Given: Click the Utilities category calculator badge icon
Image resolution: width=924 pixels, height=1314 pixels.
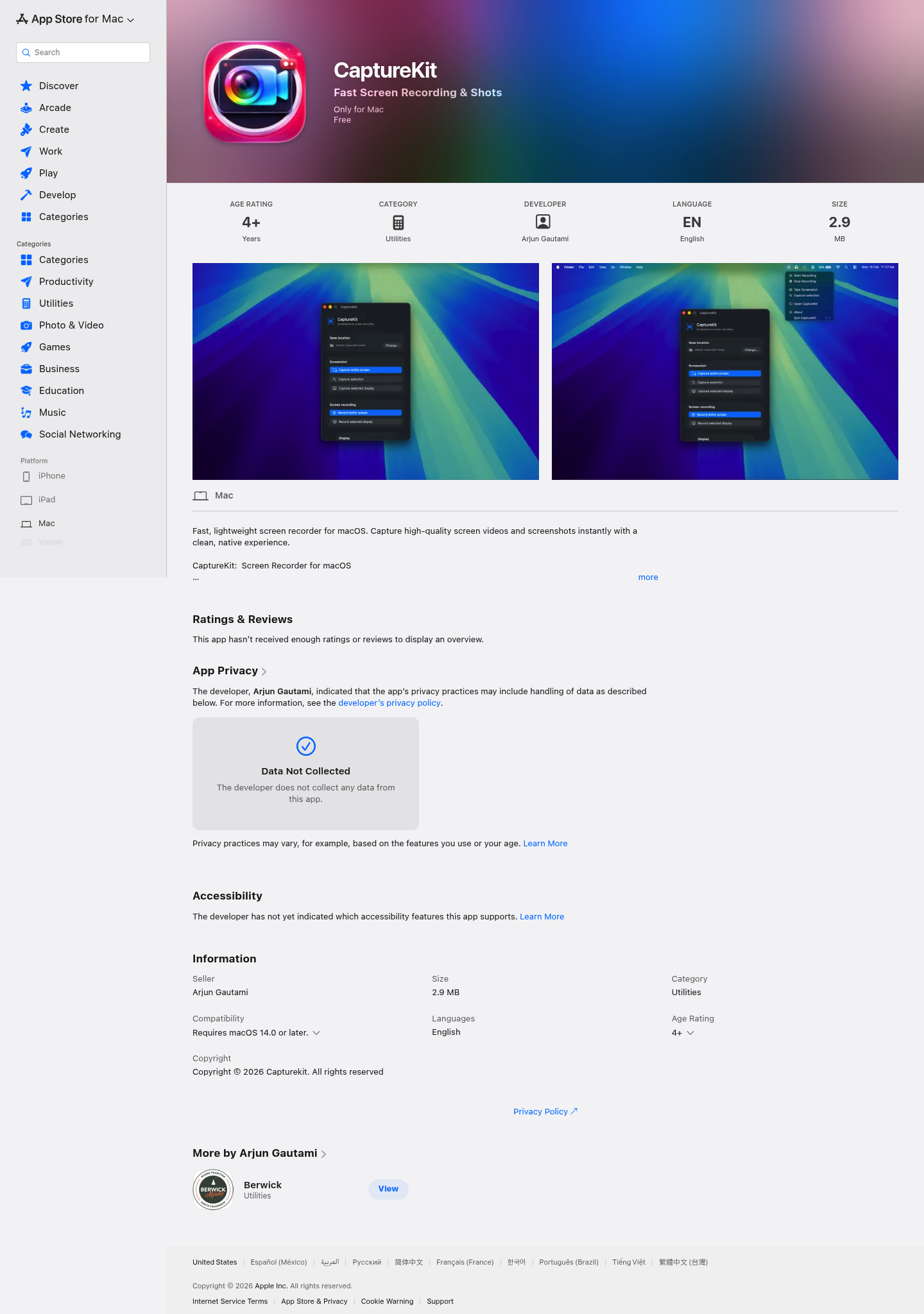Looking at the screenshot, I should (398, 223).
